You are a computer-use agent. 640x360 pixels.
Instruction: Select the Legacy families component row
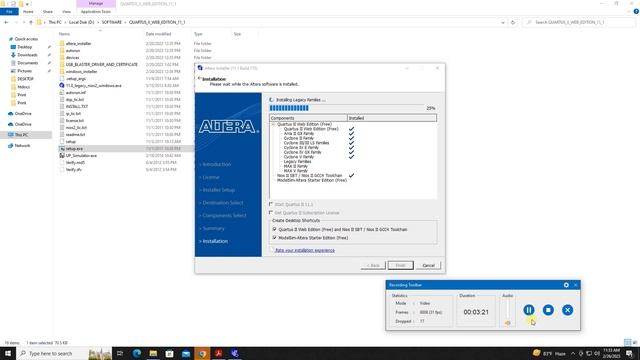click(x=298, y=162)
